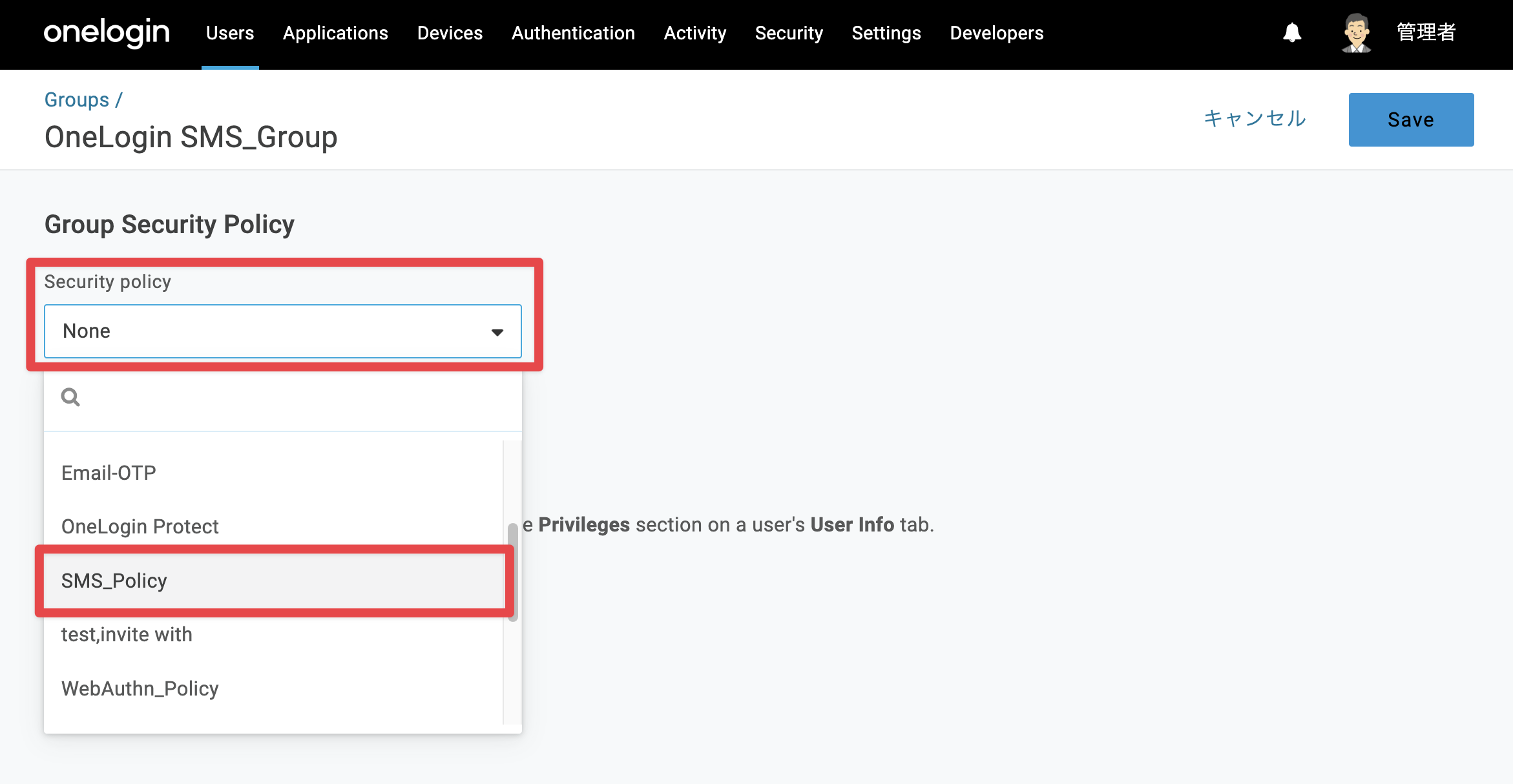Click the Security policy field label
The width and height of the screenshot is (1513, 784).
[x=107, y=282]
